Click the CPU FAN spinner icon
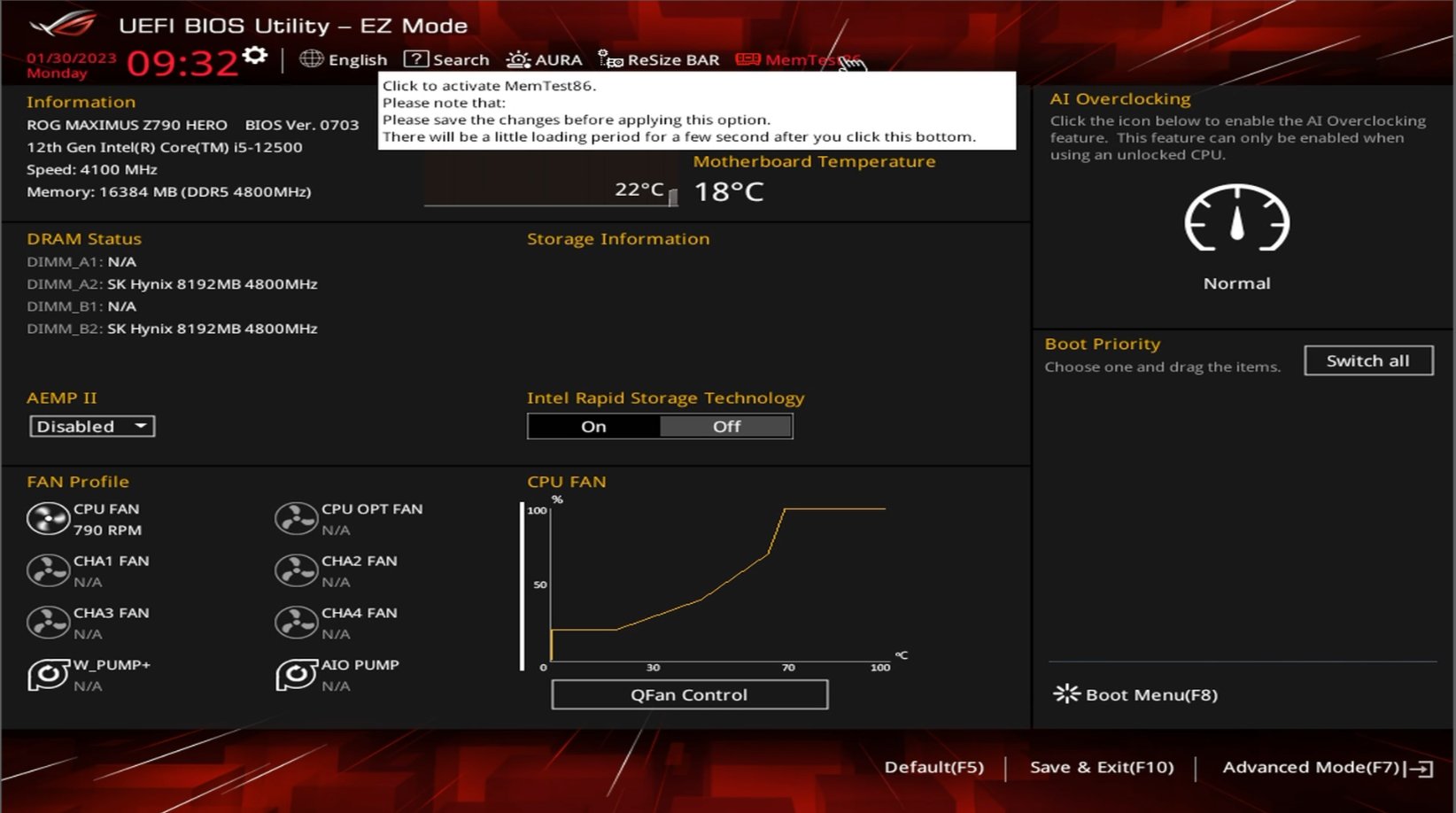The width and height of the screenshot is (1456, 813). click(48, 519)
